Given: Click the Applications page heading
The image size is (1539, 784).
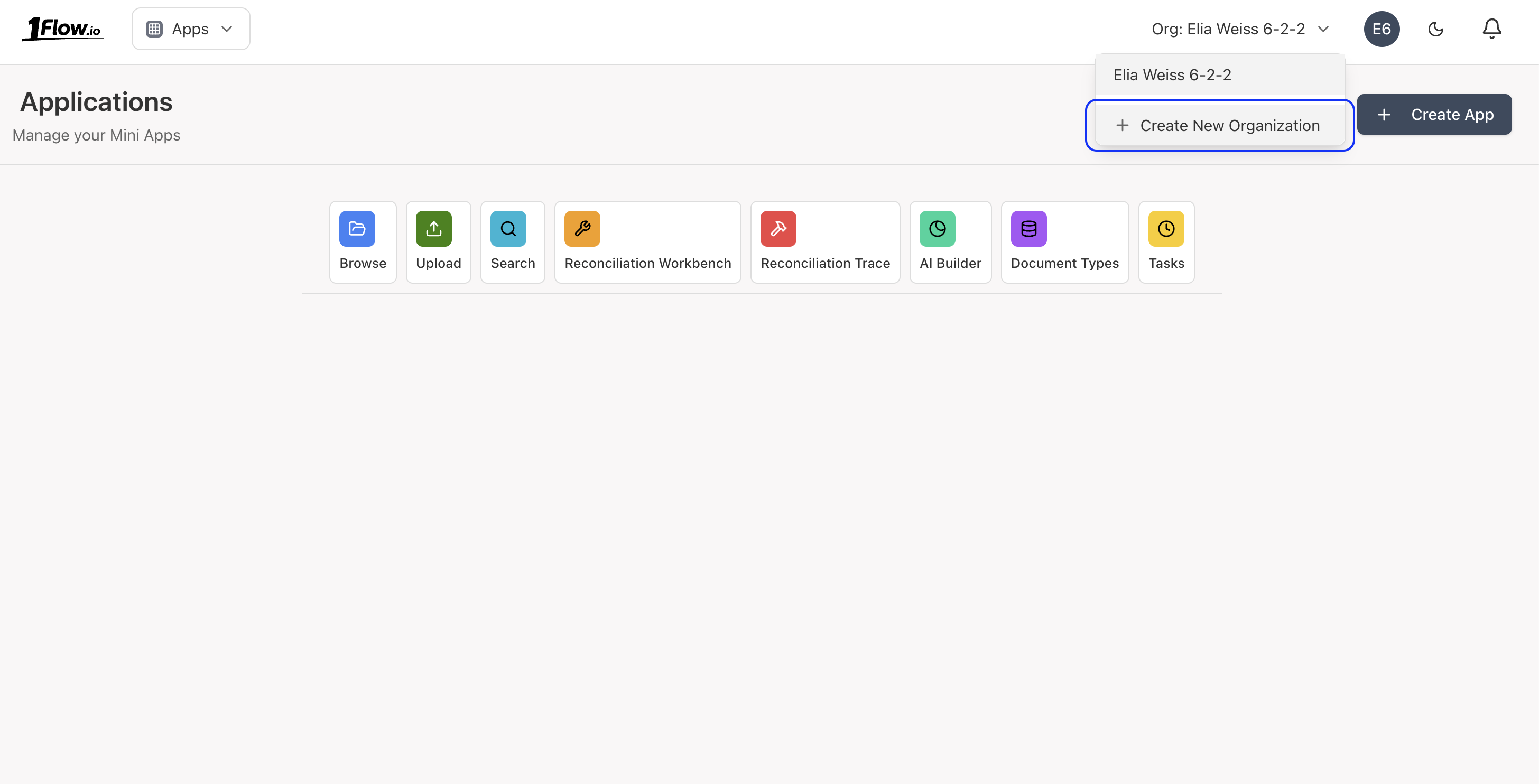Looking at the screenshot, I should pyautogui.click(x=96, y=101).
